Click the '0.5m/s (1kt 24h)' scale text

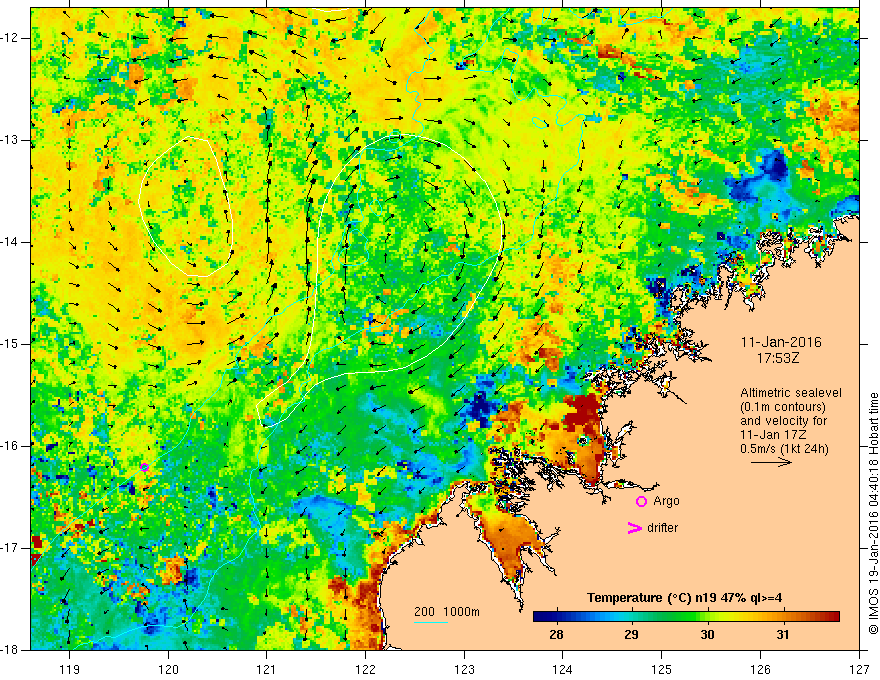tap(784, 449)
